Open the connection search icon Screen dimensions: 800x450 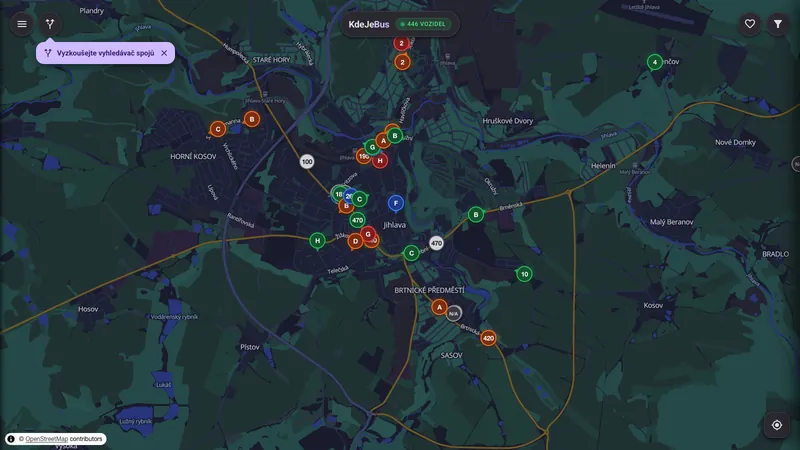(x=50, y=24)
